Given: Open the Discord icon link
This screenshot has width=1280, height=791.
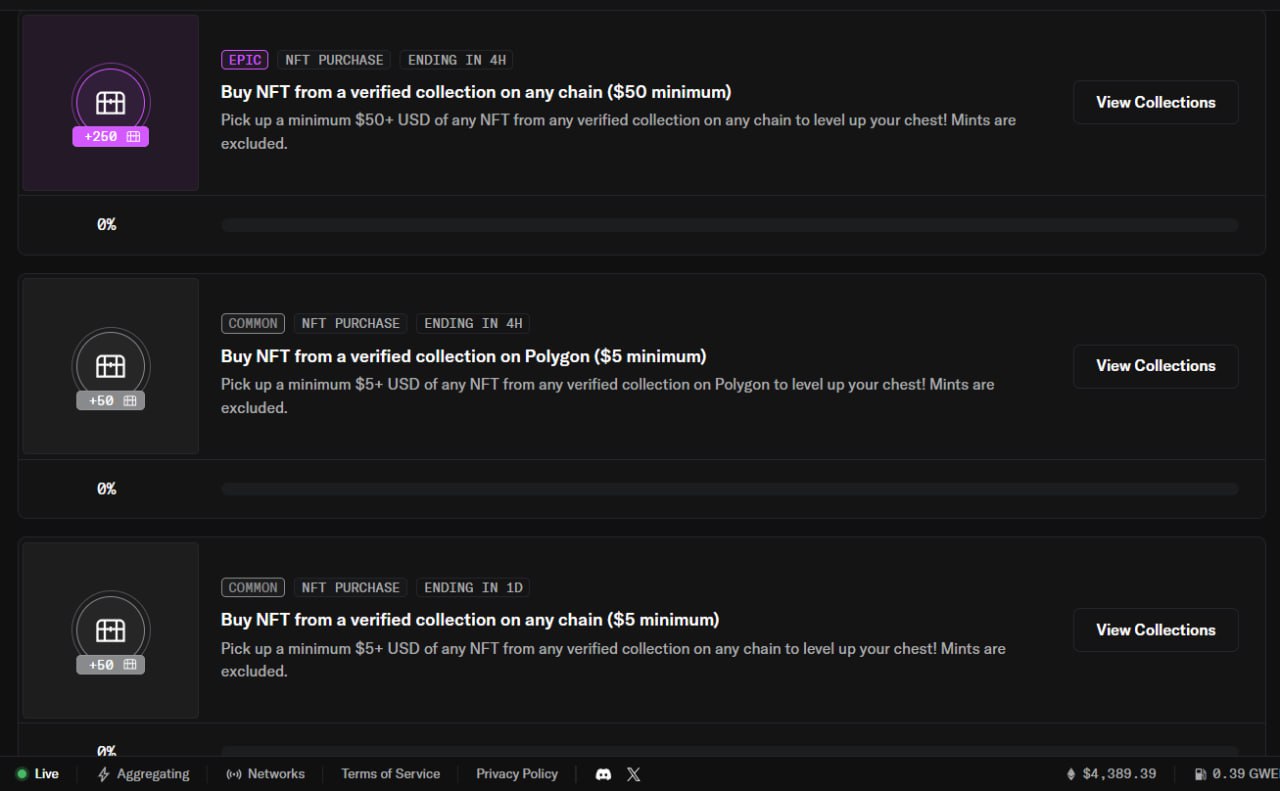Looking at the screenshot, I should 603,774.
